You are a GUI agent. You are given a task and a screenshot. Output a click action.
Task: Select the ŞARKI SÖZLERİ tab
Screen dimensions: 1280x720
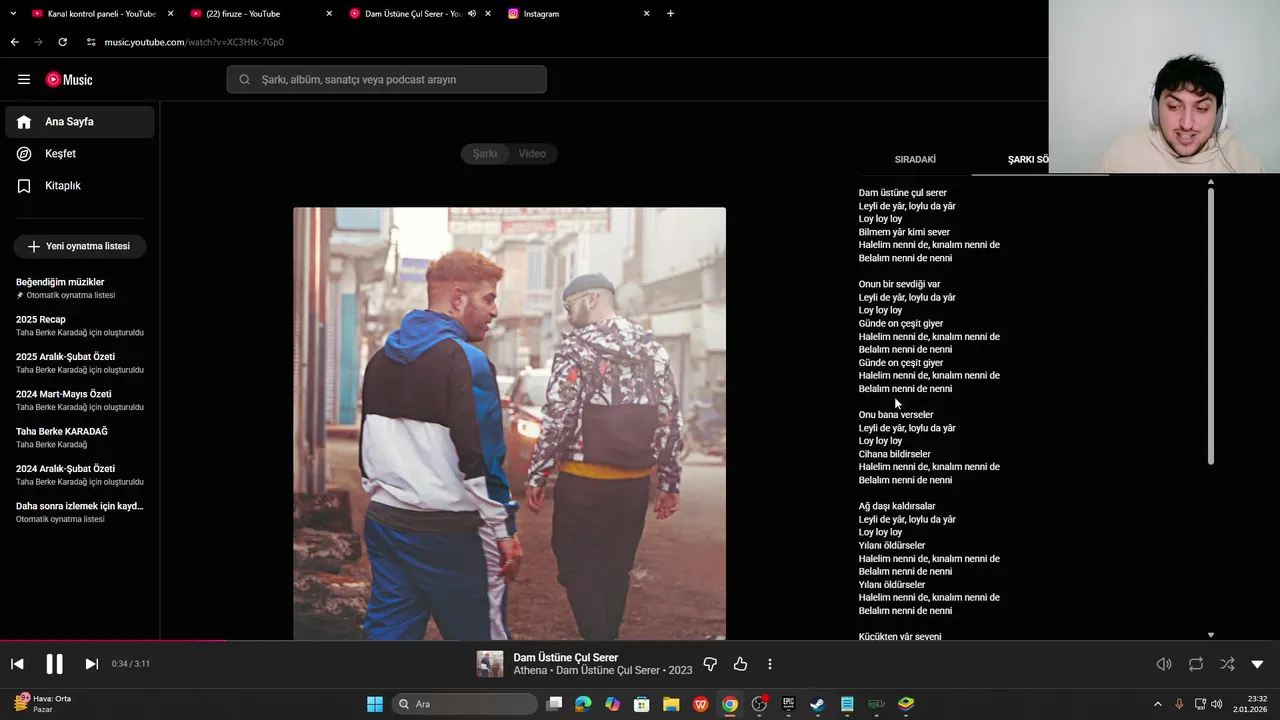pos(1028,159)
